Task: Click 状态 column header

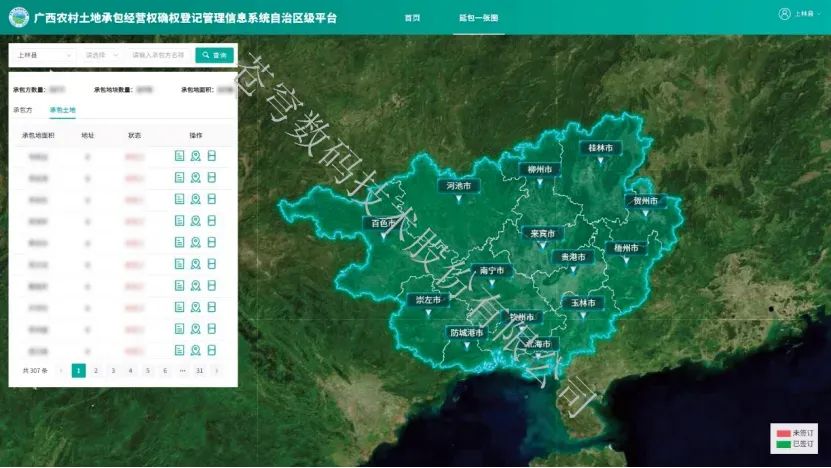Action: point(135,136)
